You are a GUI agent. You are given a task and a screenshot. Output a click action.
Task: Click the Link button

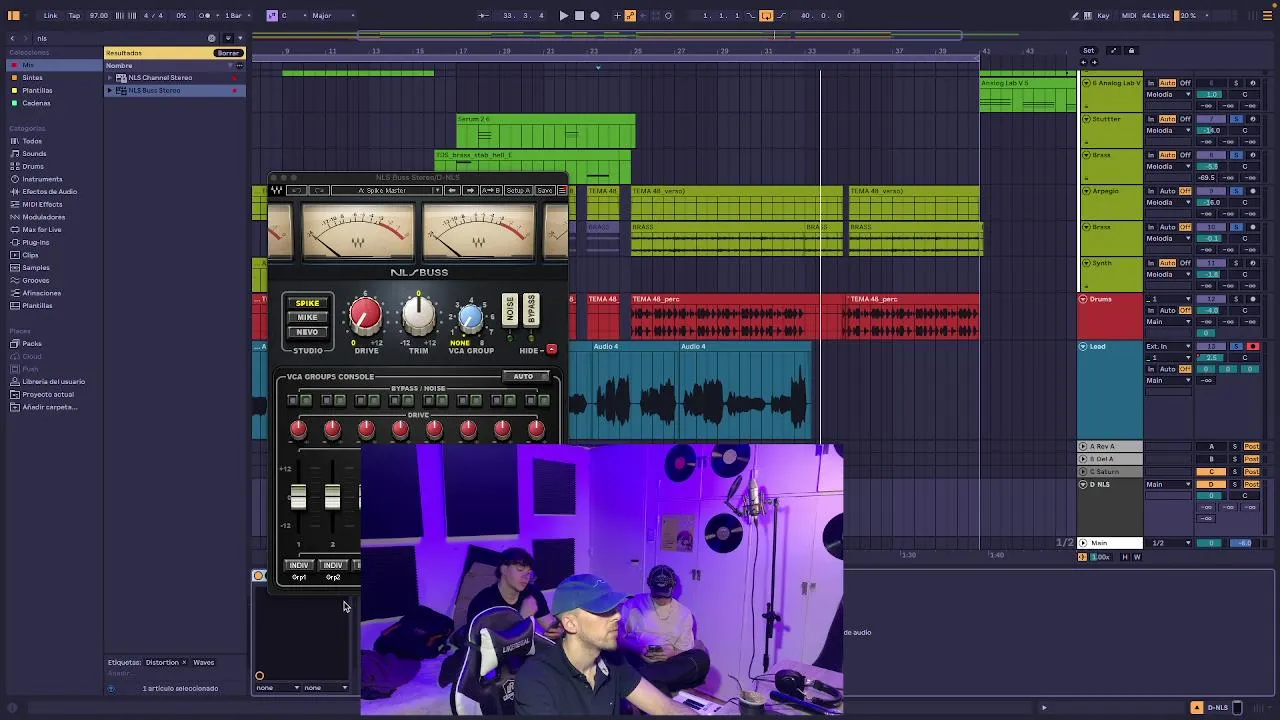[50, 15]
